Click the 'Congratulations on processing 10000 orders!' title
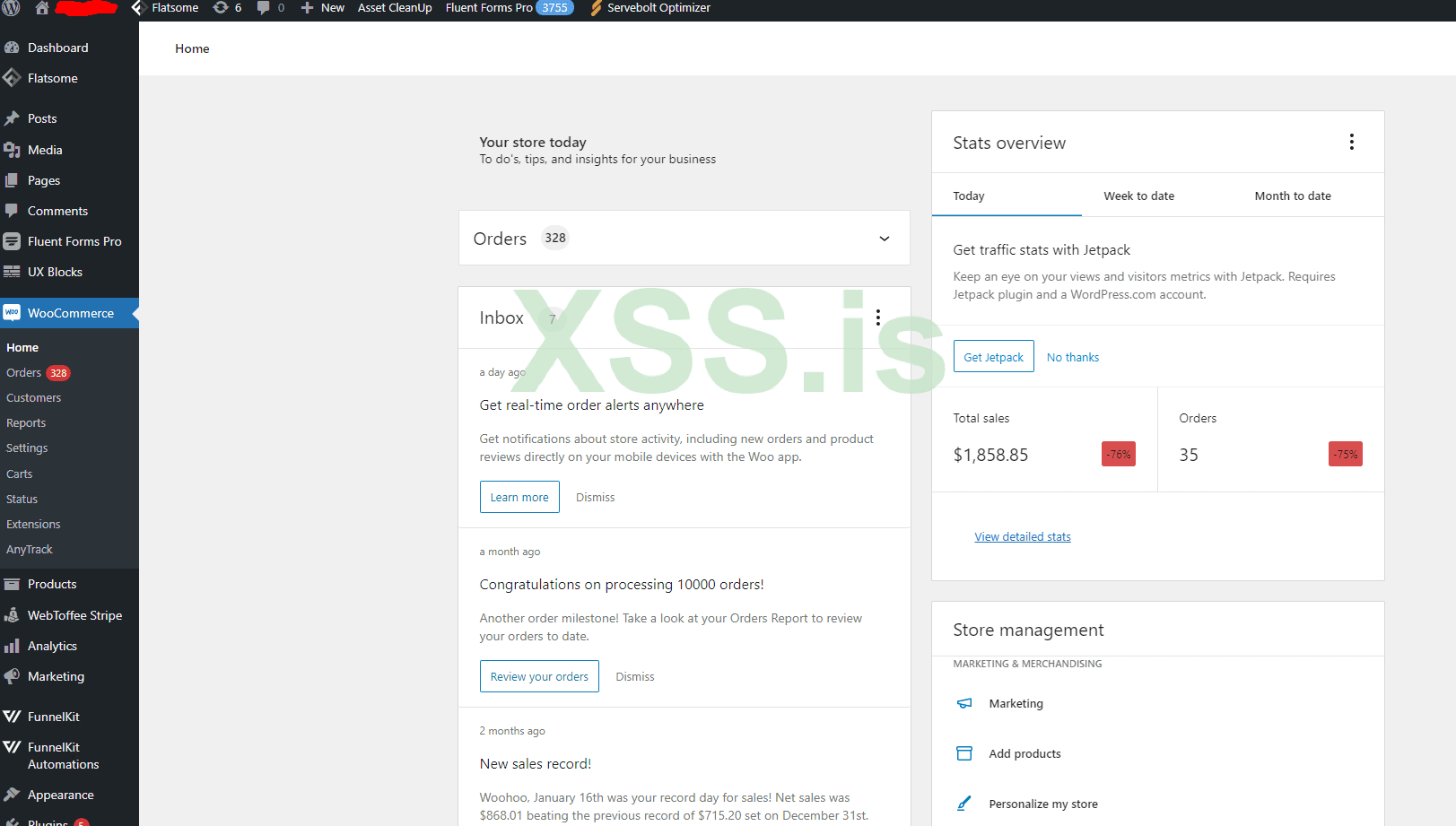 point(622,585)
